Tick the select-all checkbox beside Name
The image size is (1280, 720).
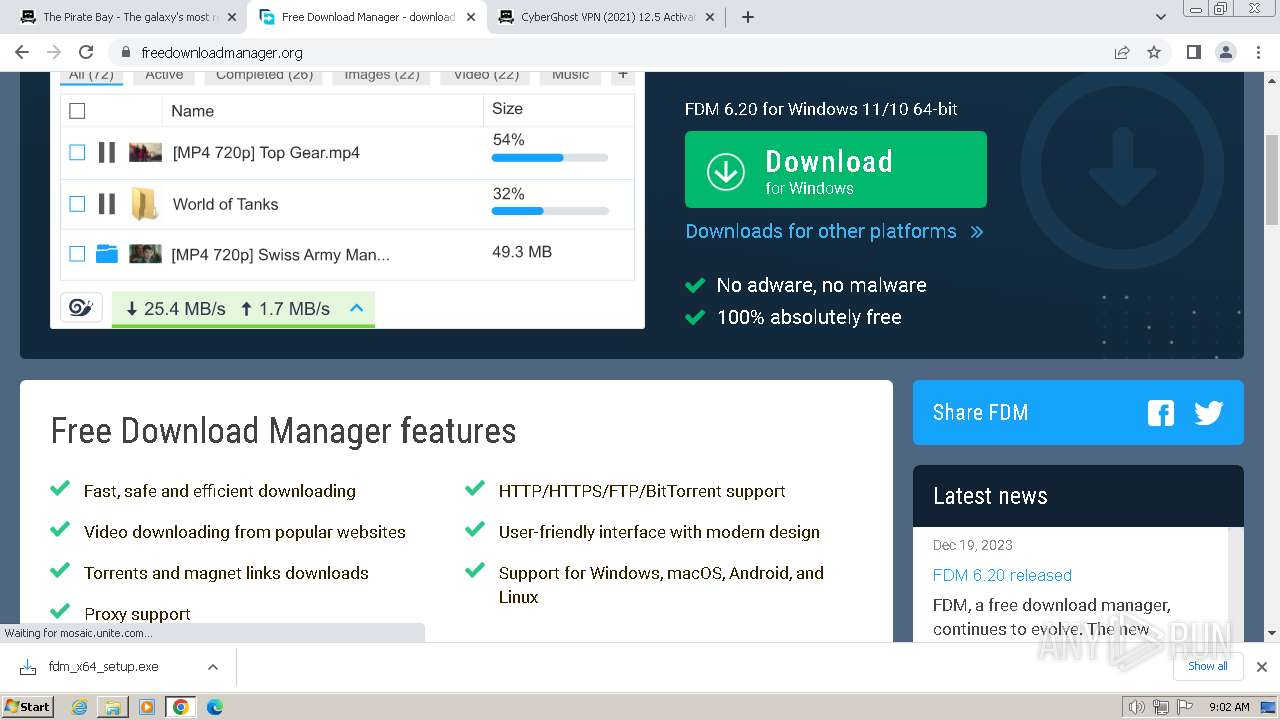(x=77, y=111)
